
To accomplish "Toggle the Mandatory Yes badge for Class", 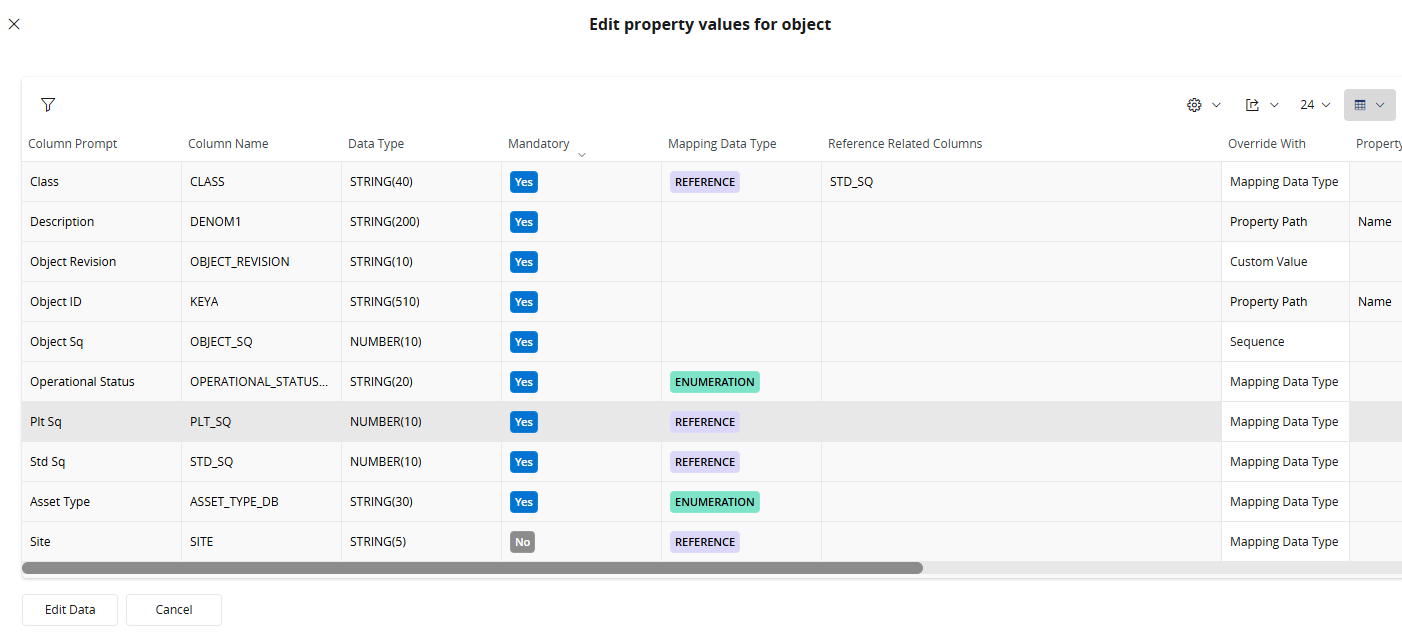I will (524, 182).
